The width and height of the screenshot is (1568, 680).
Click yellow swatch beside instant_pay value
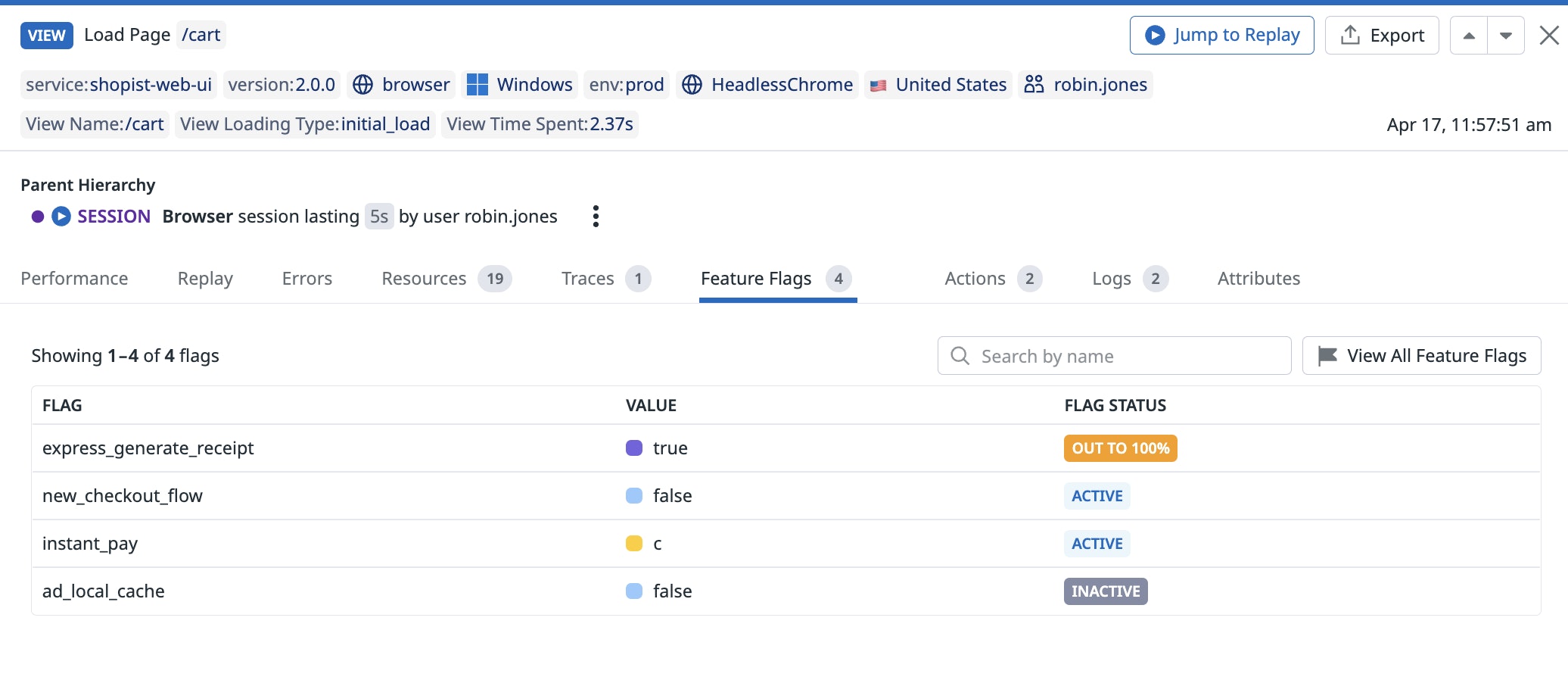(634, 544)
